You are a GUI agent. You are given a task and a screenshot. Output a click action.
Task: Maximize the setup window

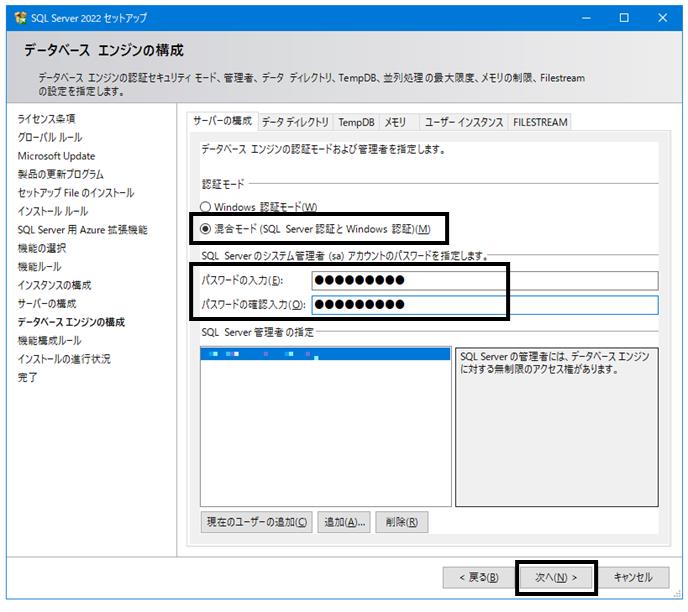pos(624,18)
